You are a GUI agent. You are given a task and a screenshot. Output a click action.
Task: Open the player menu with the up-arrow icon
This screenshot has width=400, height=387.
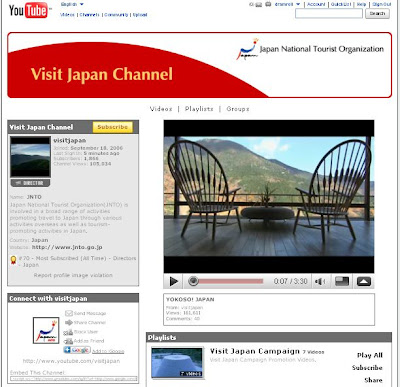click(x=364, y=282)
